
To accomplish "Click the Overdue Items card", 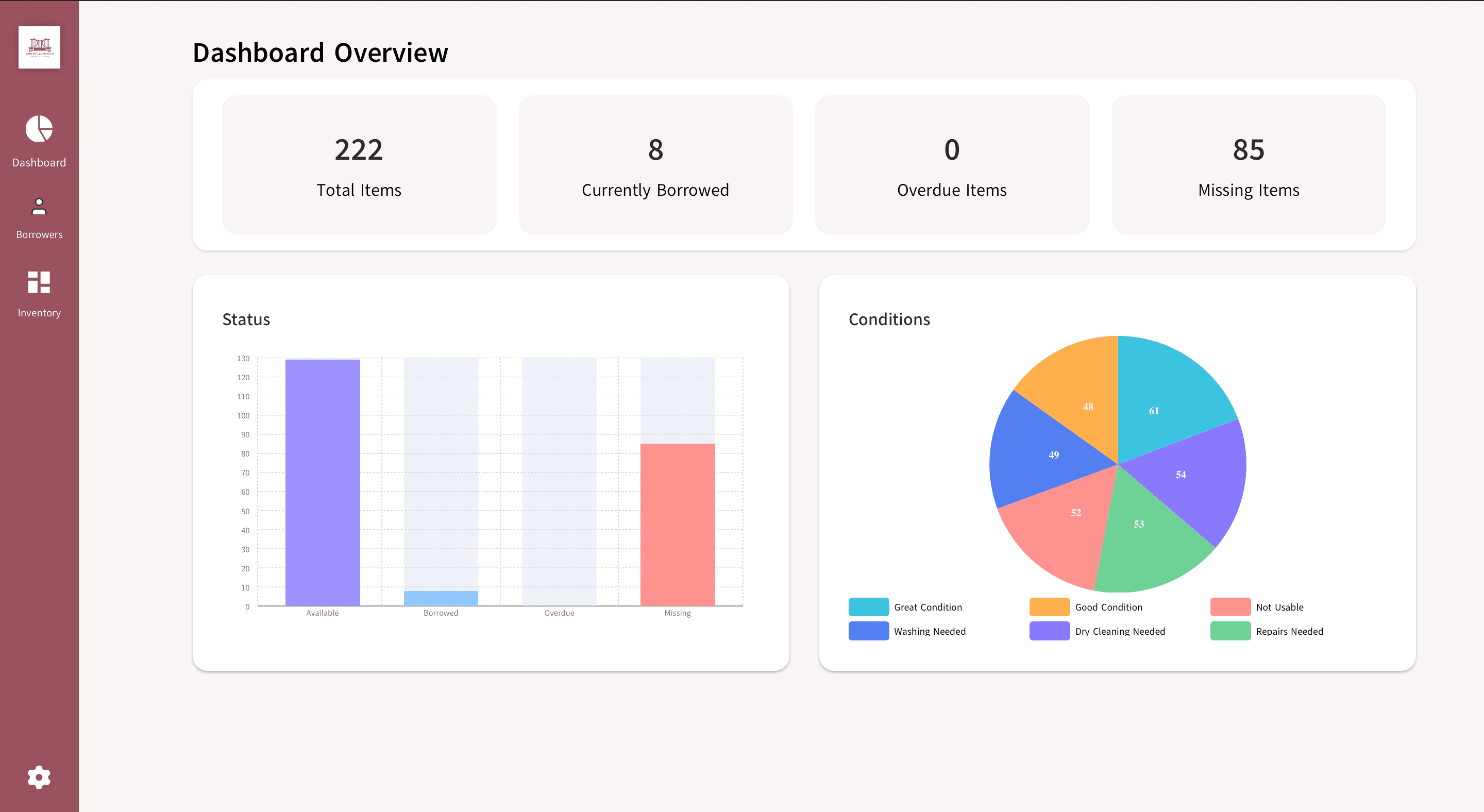I will point(952,165).
